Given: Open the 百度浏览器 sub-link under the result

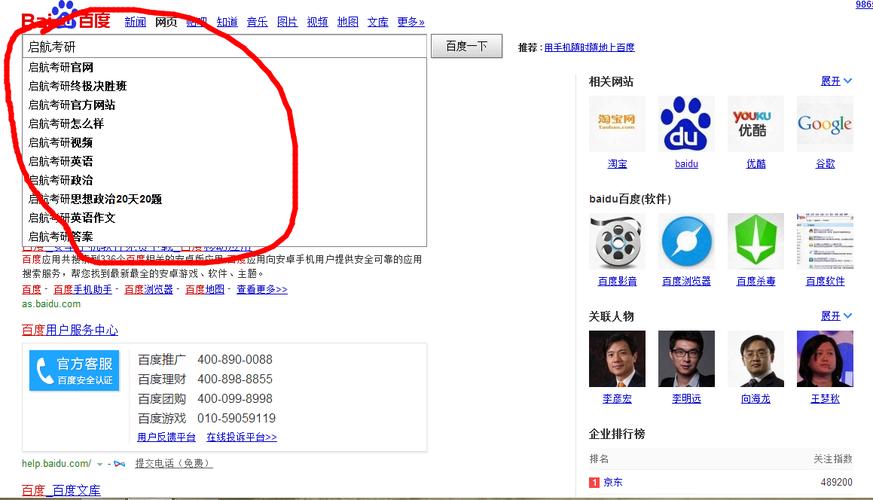Looking at the screenshot, I should pyautogui.click(x=148, y=290).
